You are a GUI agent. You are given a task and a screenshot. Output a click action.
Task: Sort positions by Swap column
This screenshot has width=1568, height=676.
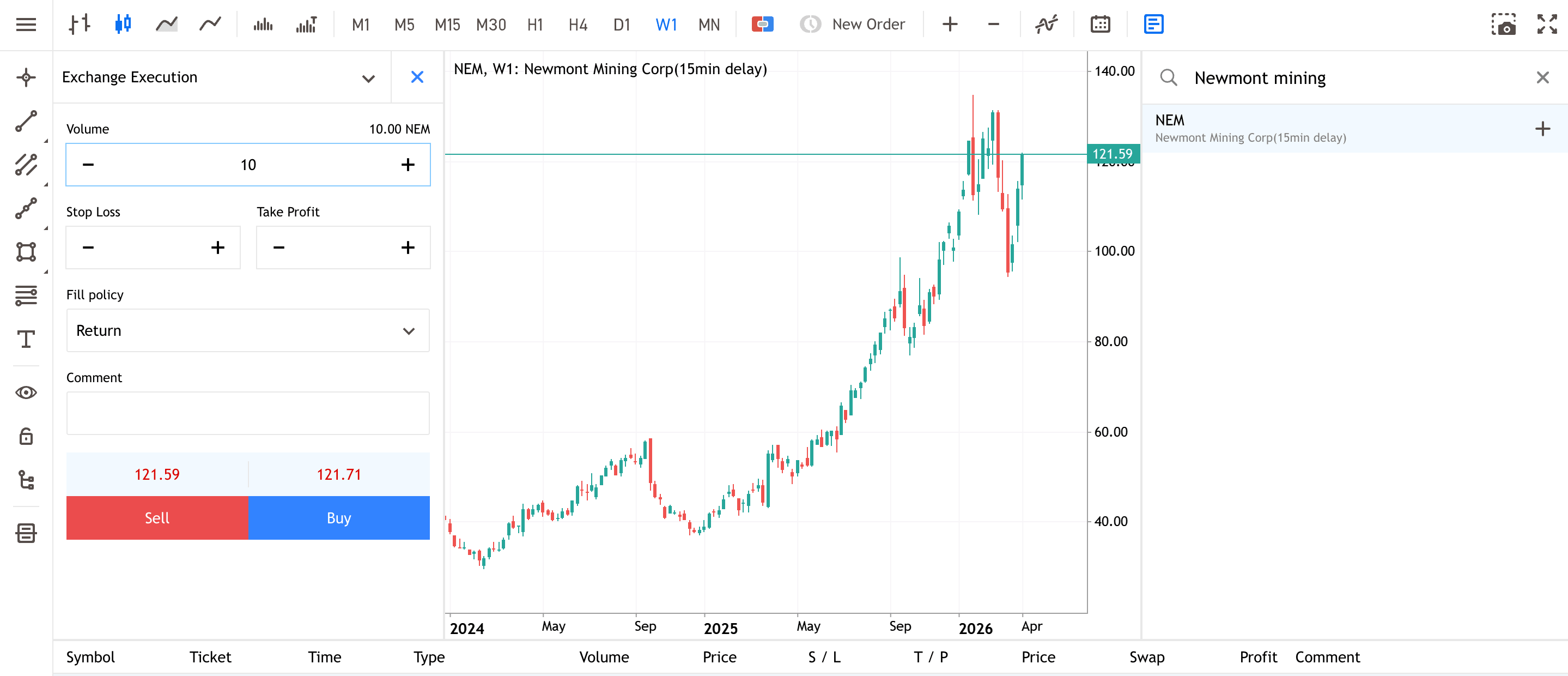(x=1147, y=657)
